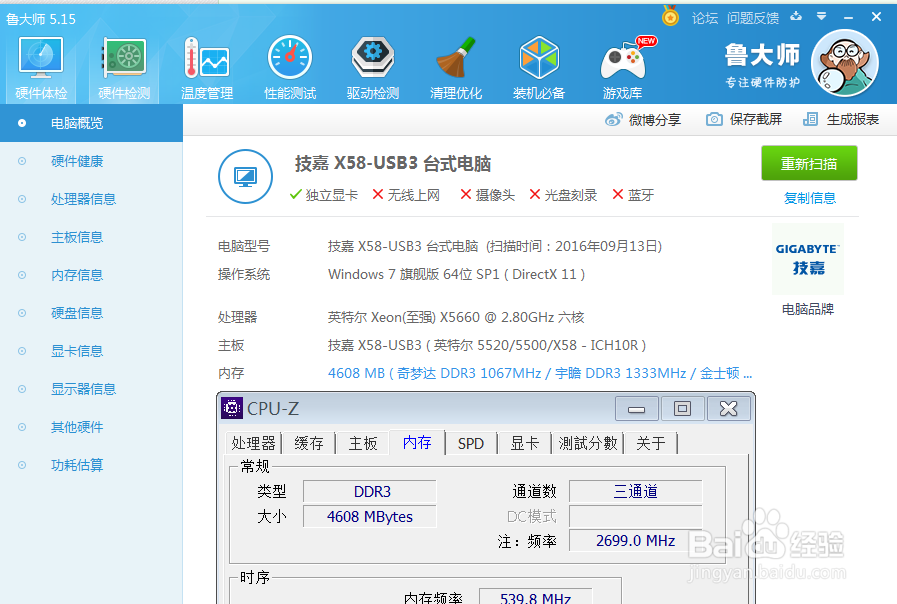897x604 pixels.
Task: Open 驱动检测 driver detection
Action: 373,68
